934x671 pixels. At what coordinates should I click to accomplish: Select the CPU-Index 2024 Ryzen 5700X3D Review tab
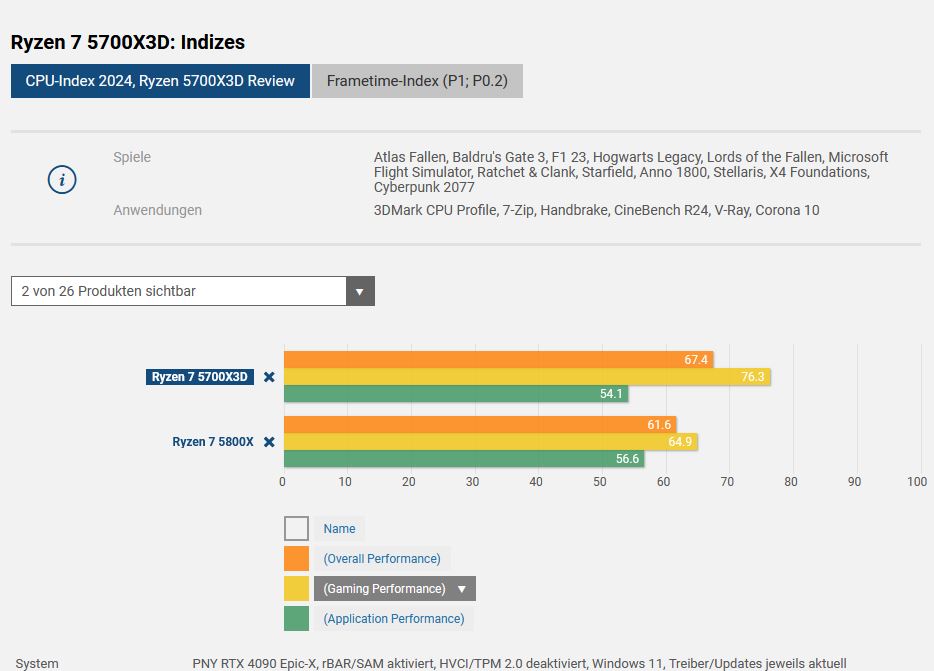tap(160, 81)
